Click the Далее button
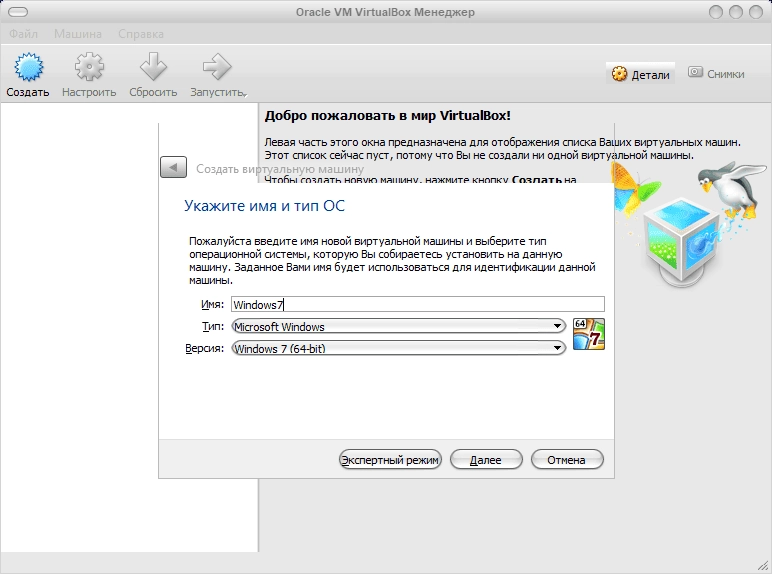This screenshot has height=574, width=772. point(486,460)
